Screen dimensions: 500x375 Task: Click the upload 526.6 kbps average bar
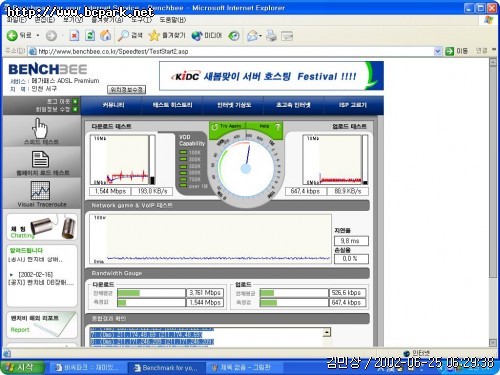294,293
